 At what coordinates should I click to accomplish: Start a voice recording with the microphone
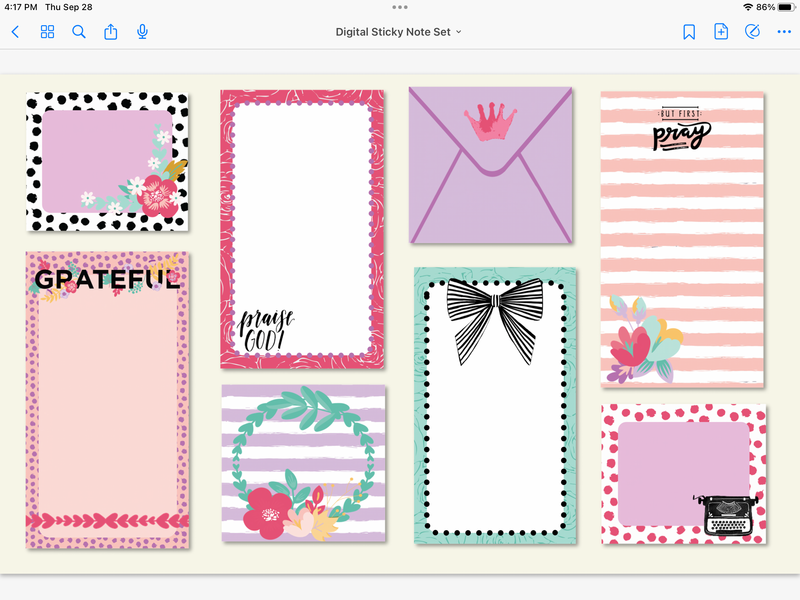point(142,31)
